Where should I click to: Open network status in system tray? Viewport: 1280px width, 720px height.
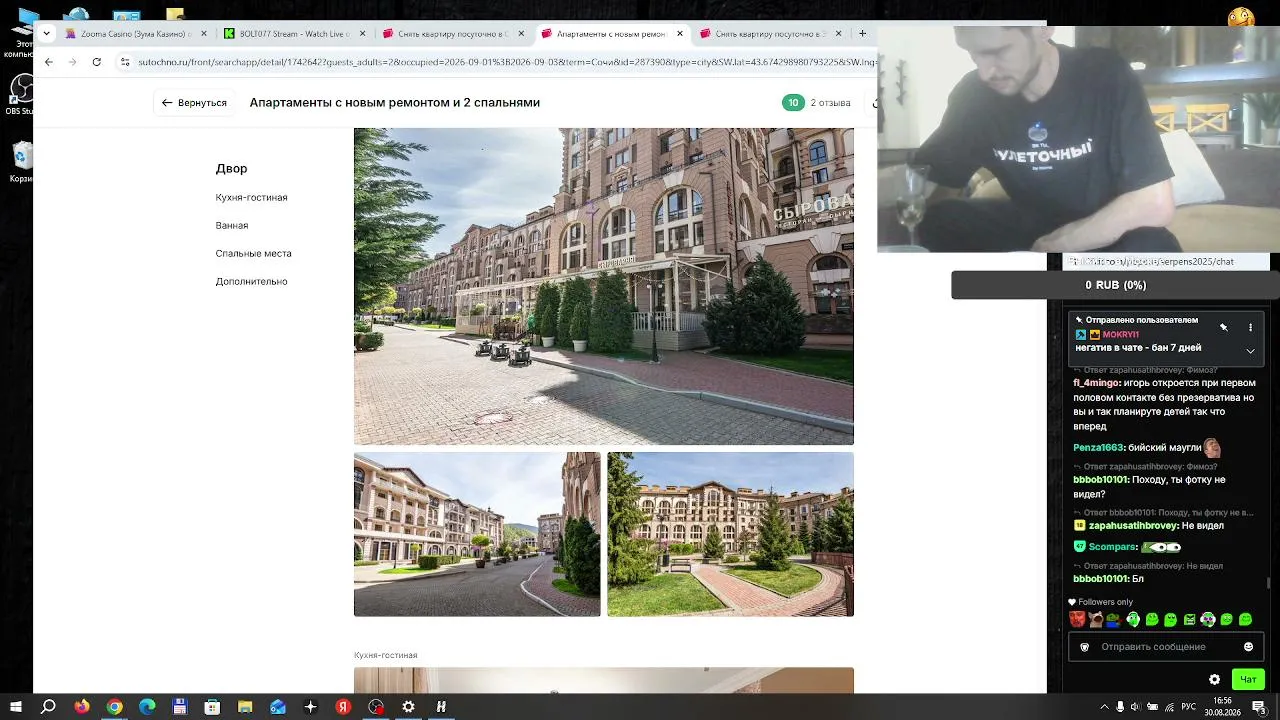point(1170,707)
